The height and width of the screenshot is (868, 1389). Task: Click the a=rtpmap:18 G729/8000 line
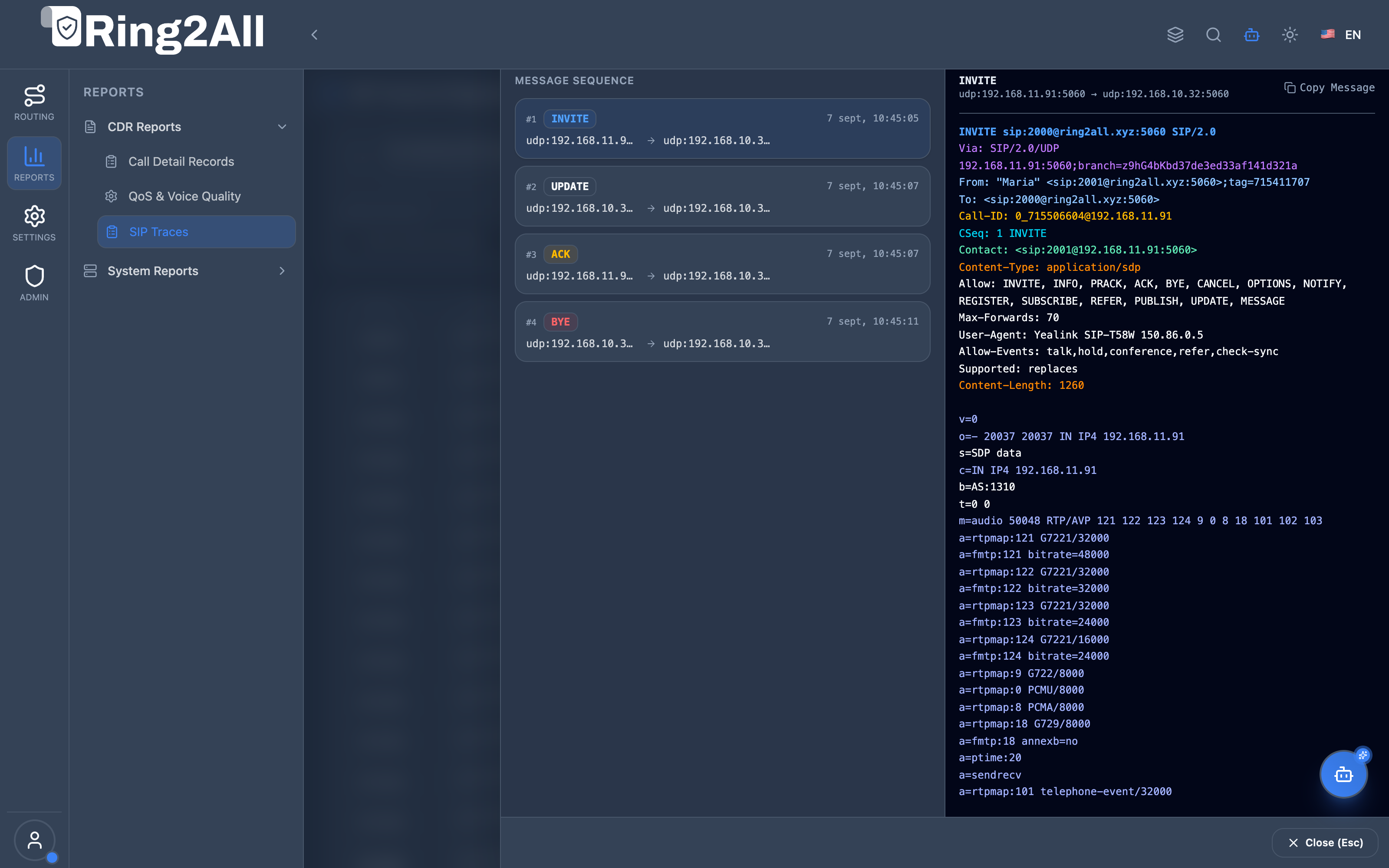1024,724
